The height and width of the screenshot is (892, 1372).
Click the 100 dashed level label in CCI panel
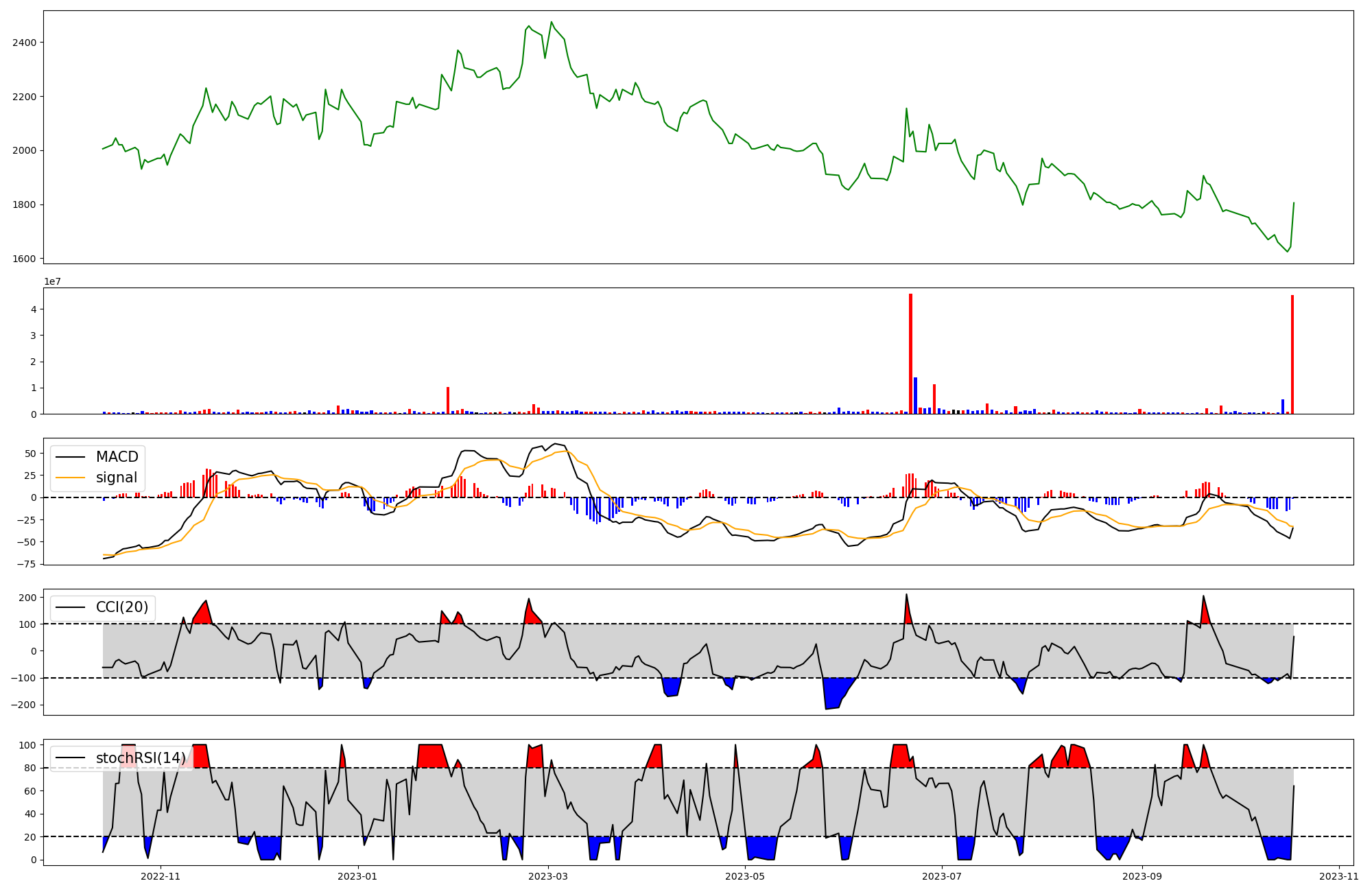click(x=27, y=624)
